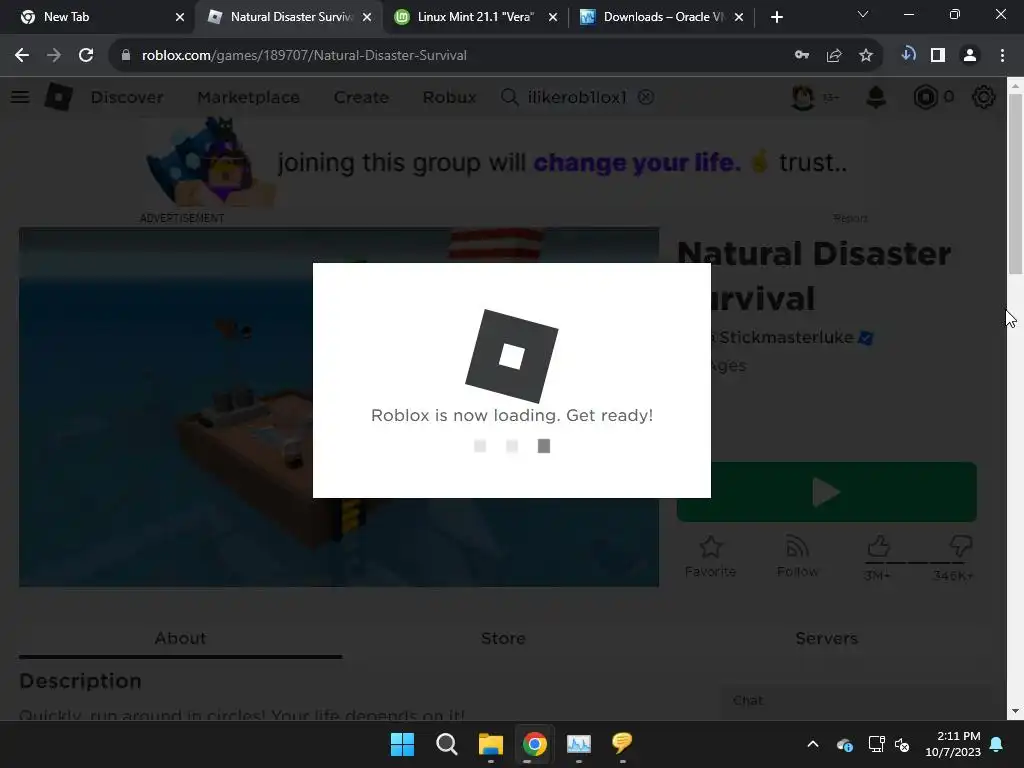Click the game screenshot thumbnail

[339, 407]
